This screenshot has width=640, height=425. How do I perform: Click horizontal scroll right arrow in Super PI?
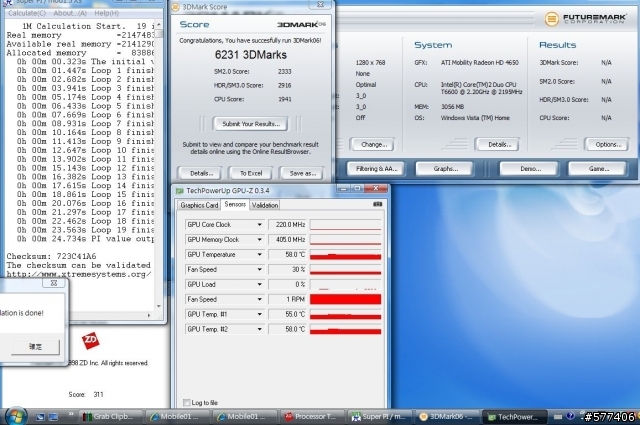tap(149, 315)
